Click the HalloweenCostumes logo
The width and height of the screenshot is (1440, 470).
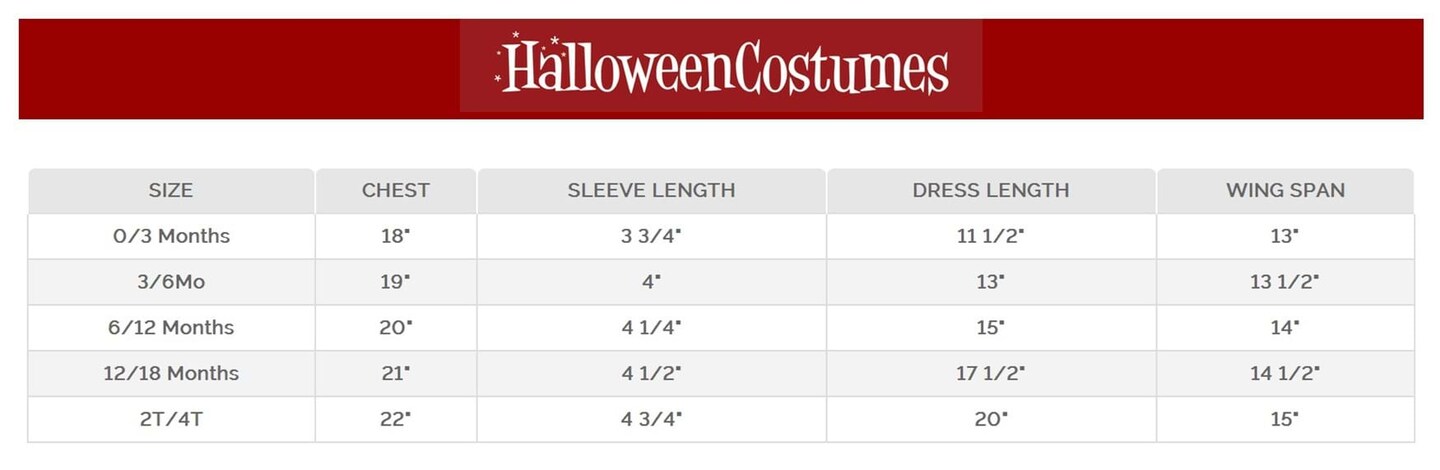coord(721,66)
